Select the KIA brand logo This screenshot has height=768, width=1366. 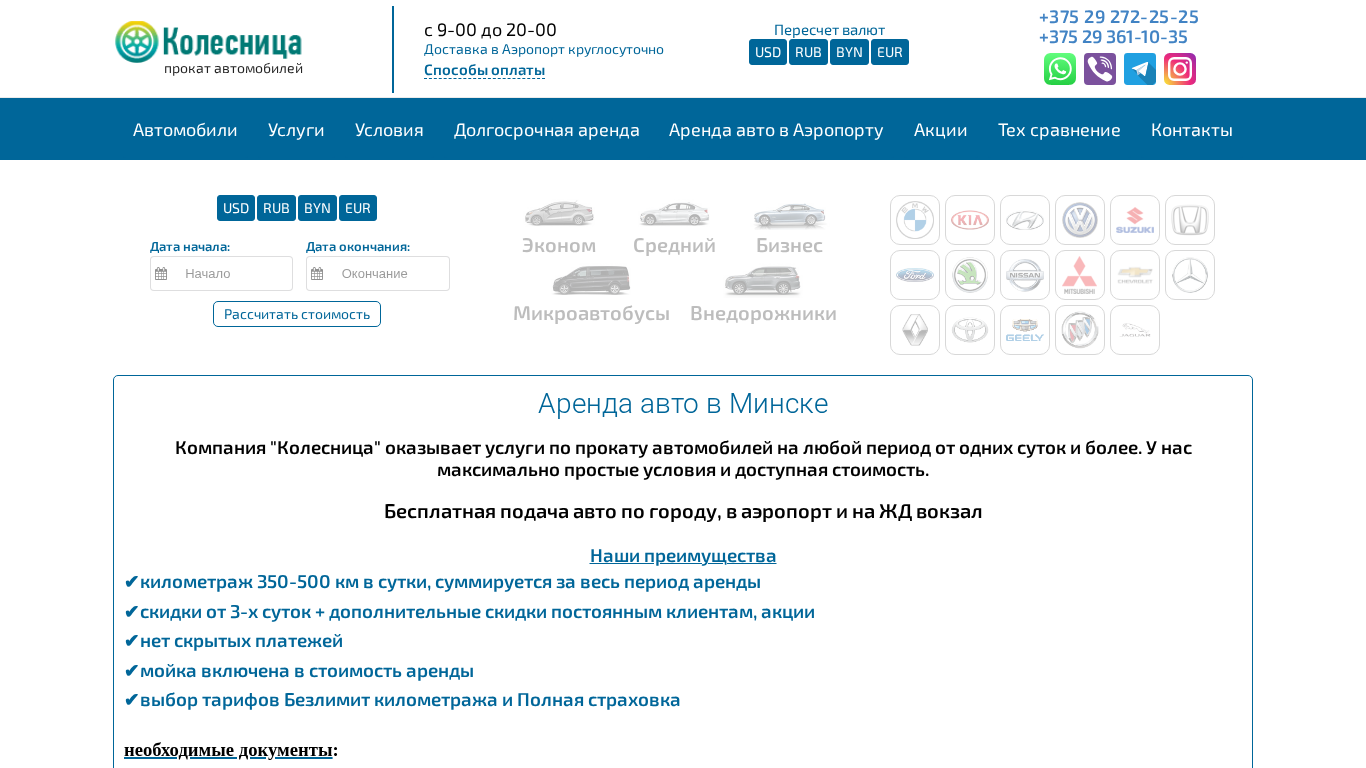(970, 220)
